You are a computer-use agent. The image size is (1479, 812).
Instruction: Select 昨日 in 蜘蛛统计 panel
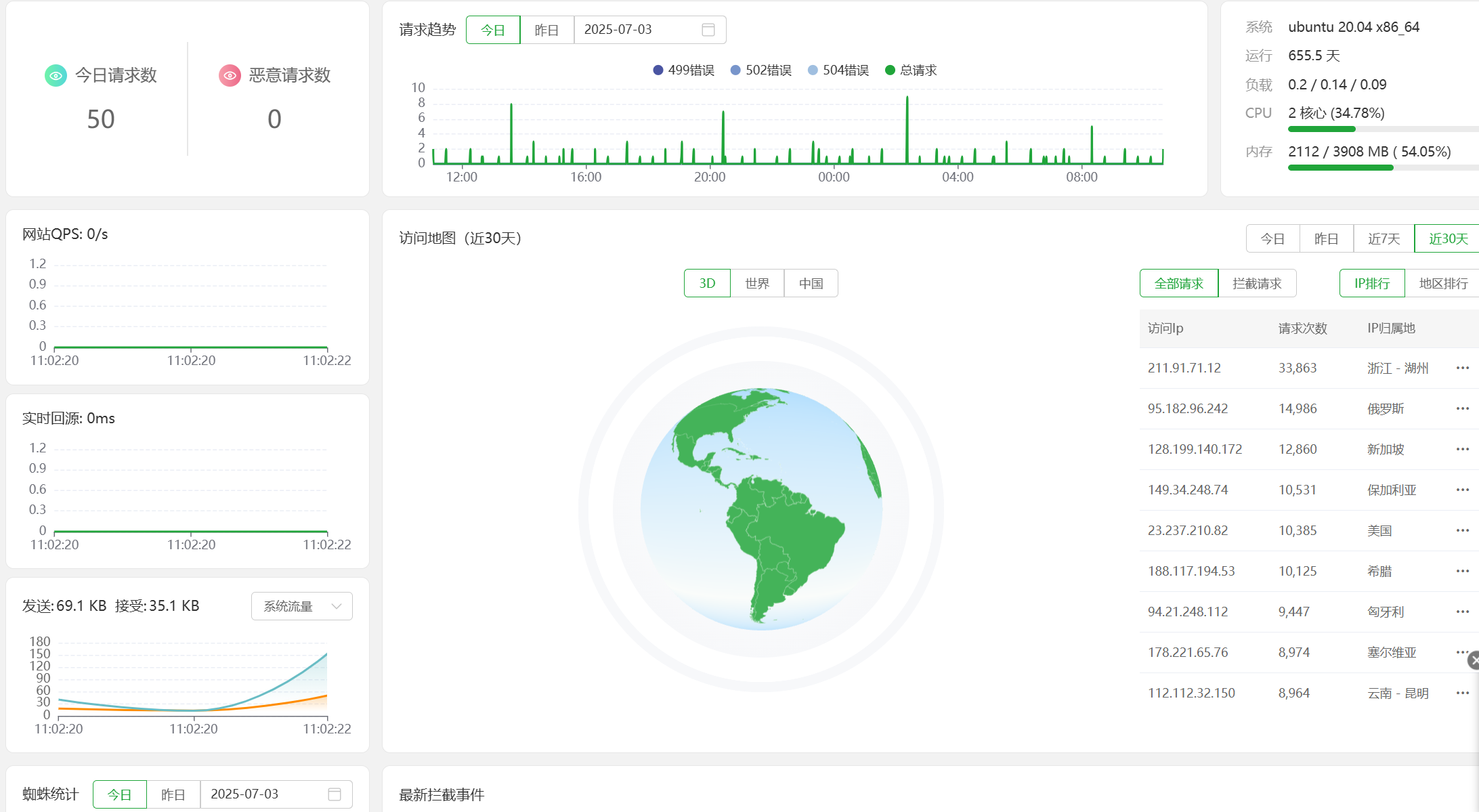point(173,794)
